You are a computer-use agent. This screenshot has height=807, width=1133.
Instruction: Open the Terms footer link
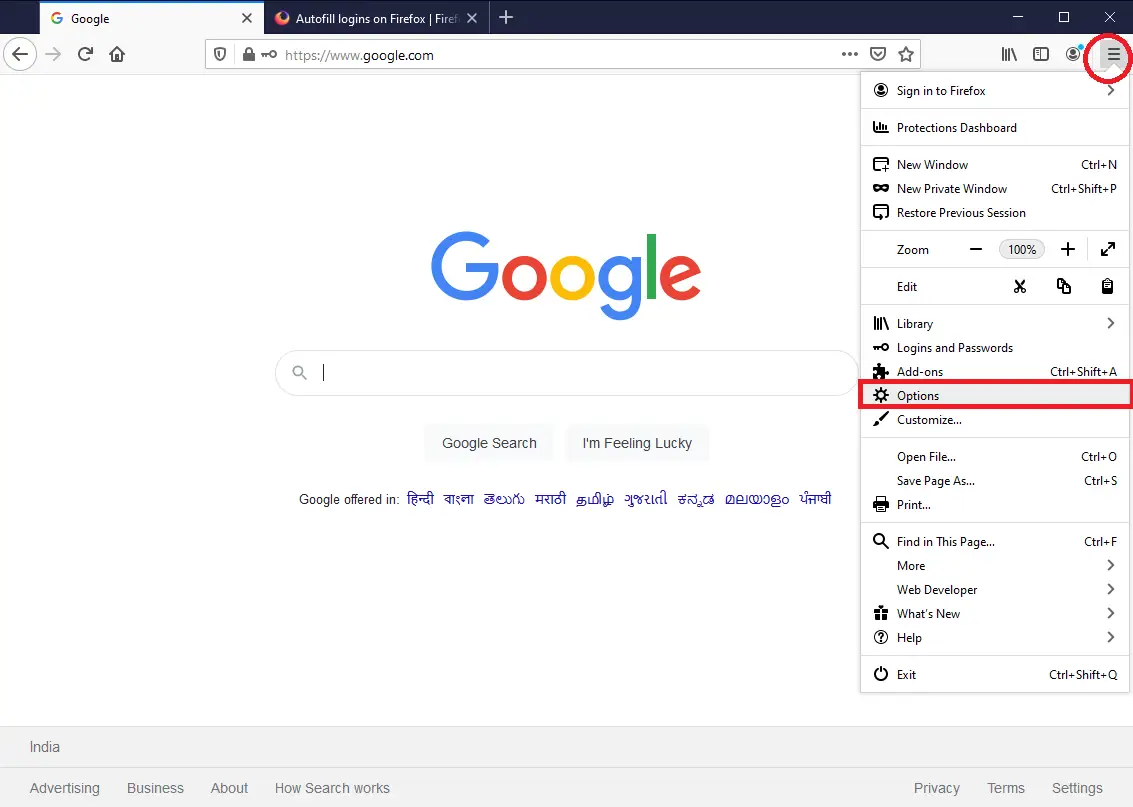click(x=1006, y=787)
